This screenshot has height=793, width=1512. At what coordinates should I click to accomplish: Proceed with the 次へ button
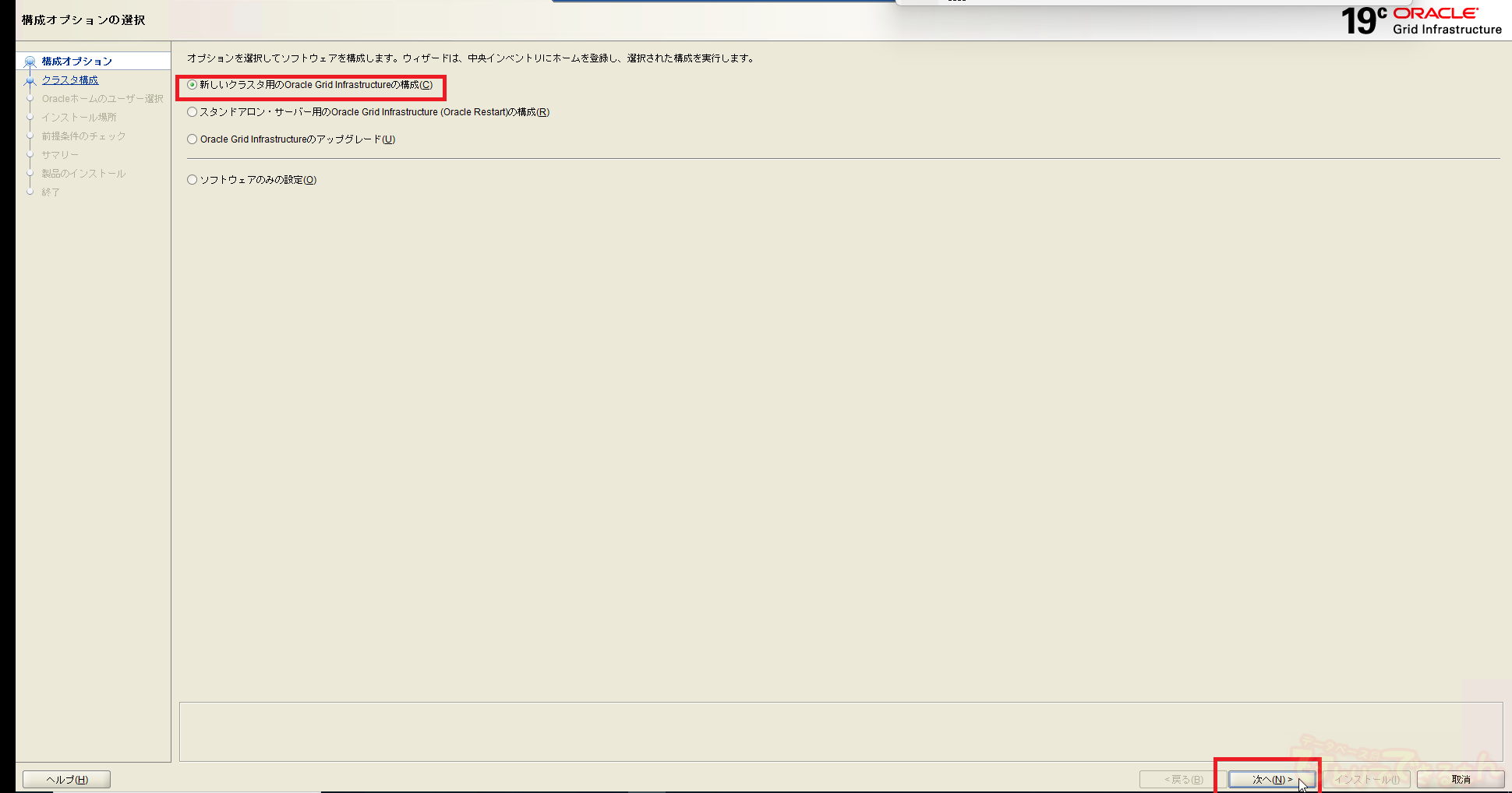(1271, 779)
